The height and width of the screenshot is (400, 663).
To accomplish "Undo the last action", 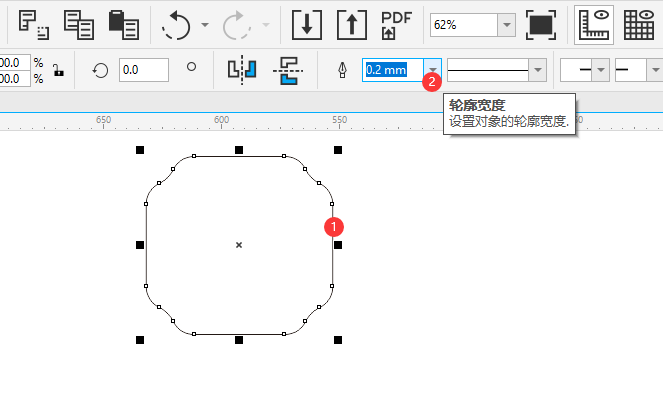I will [177, 25].
